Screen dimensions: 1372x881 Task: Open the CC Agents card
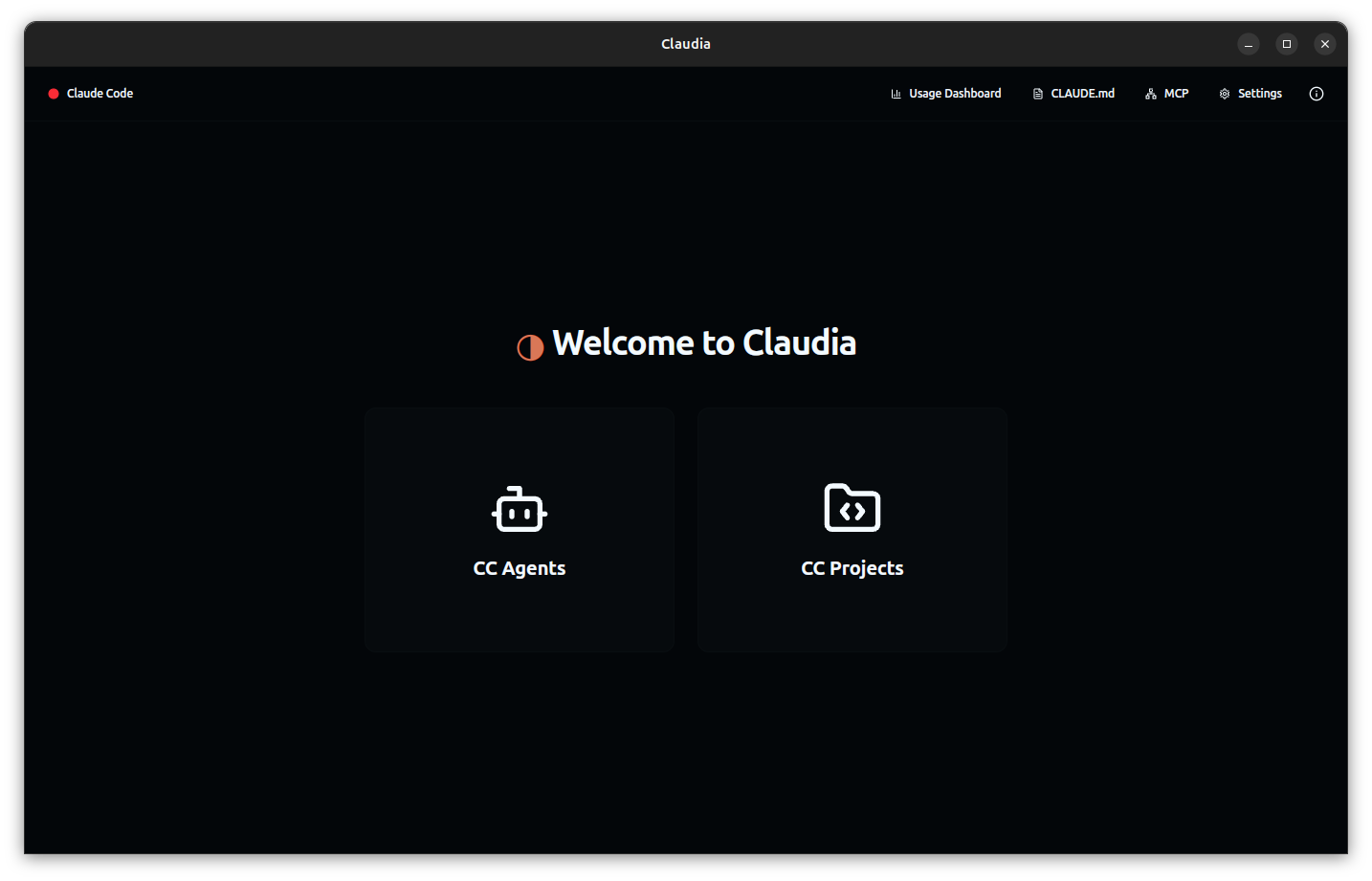[x=519, y=529]
